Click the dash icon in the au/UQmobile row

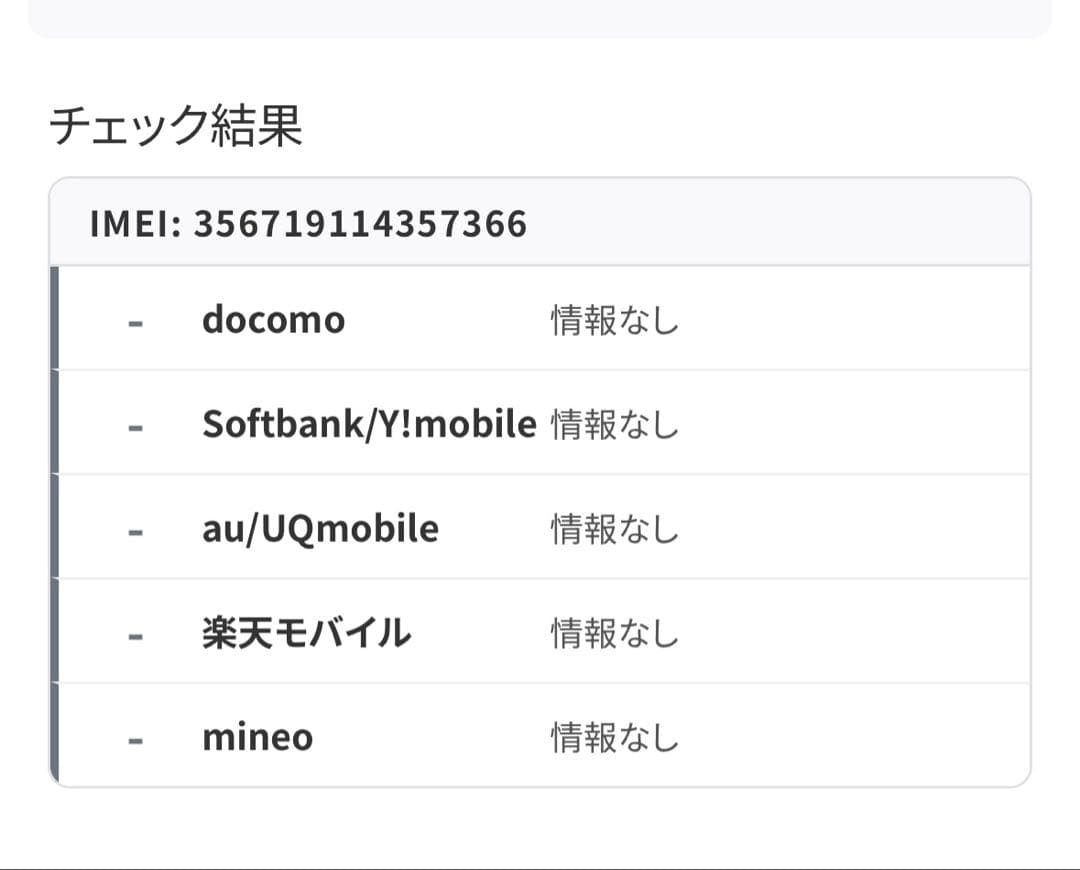tap(136, 532)
